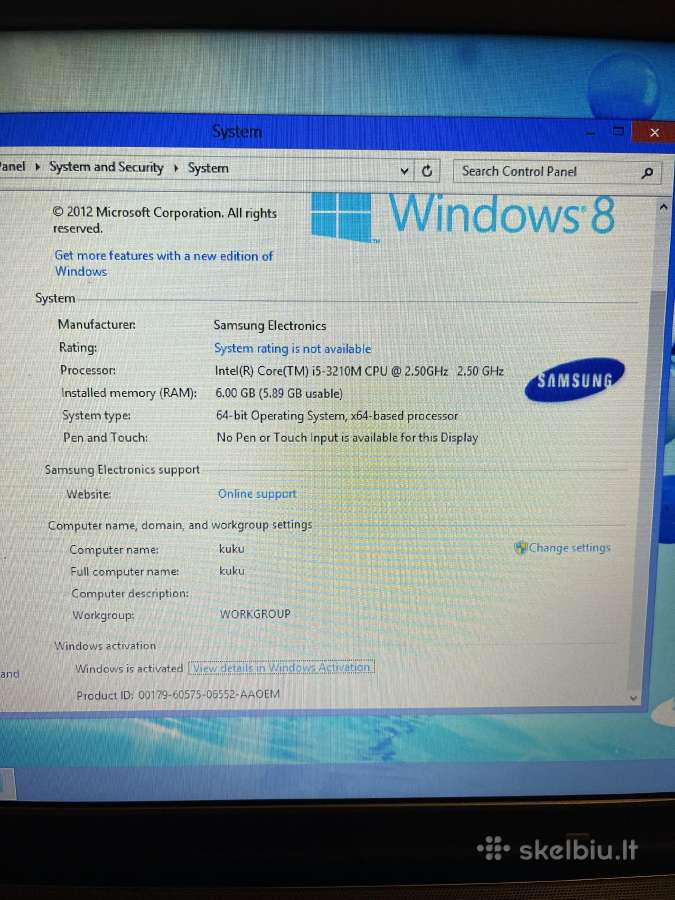Close the System window
The width and height of the screenshot is (675, 900).
pos(653,133)
